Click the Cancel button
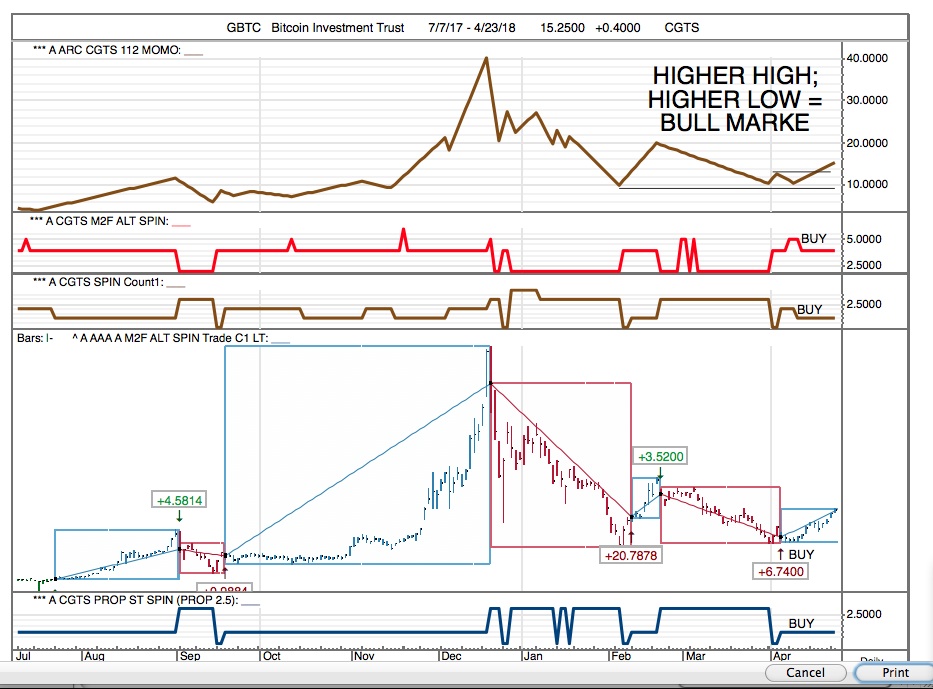The width and height of the screenshot is (933, 689). (805, 672)
